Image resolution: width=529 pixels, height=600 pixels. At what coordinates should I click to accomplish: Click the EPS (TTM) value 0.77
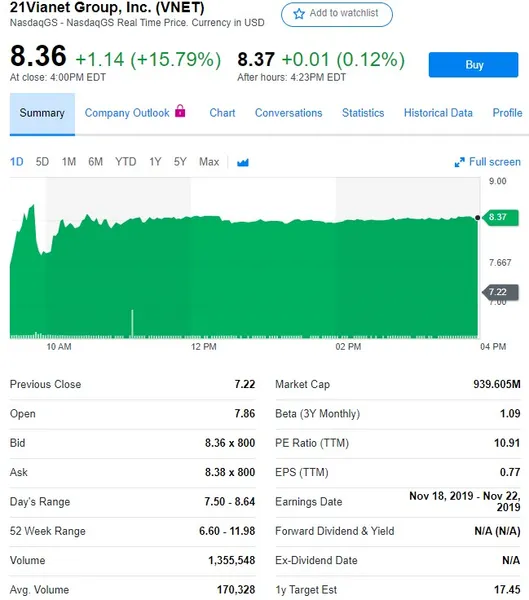510,472
